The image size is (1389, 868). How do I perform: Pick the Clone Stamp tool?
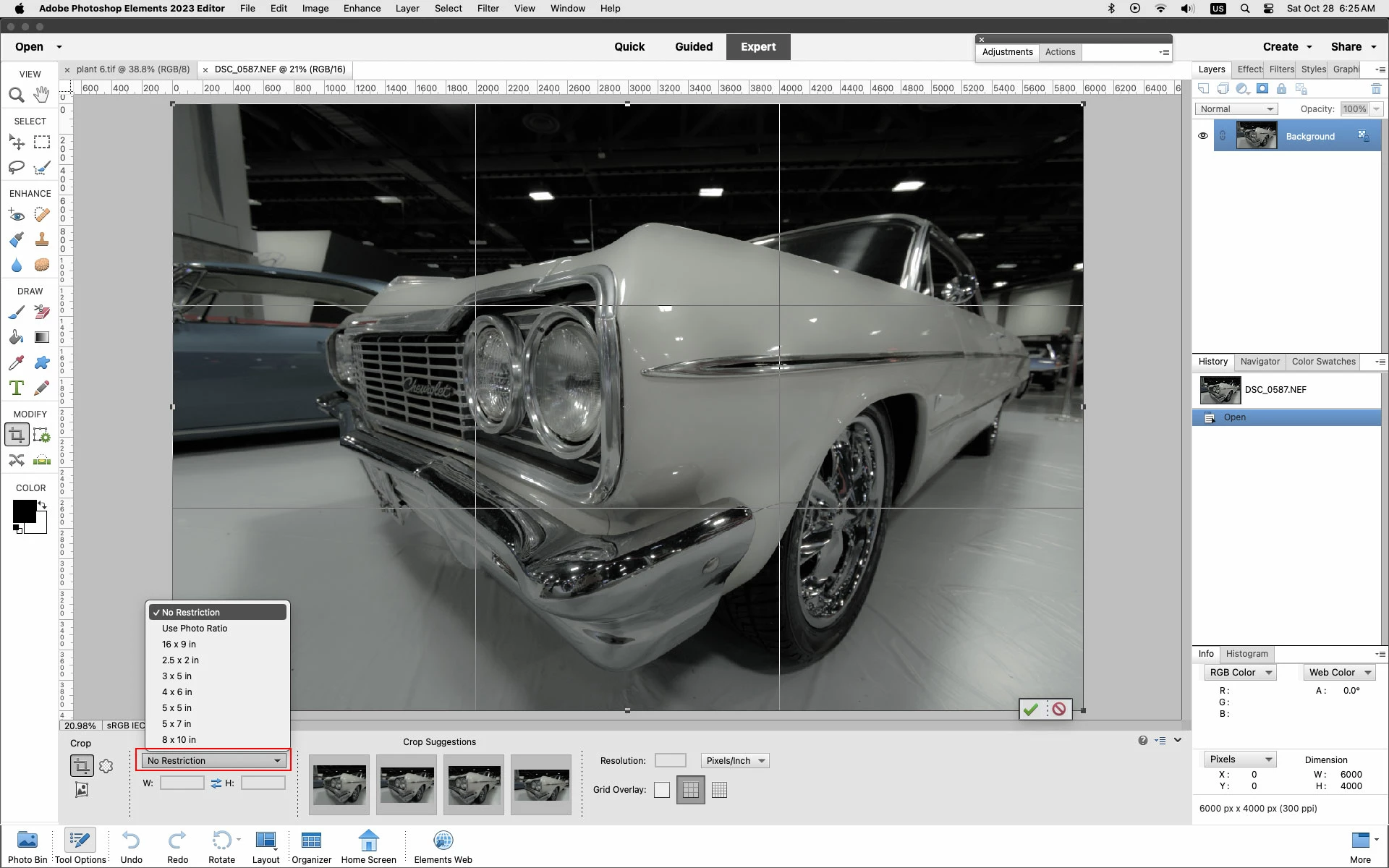click(x=42, y=239)
